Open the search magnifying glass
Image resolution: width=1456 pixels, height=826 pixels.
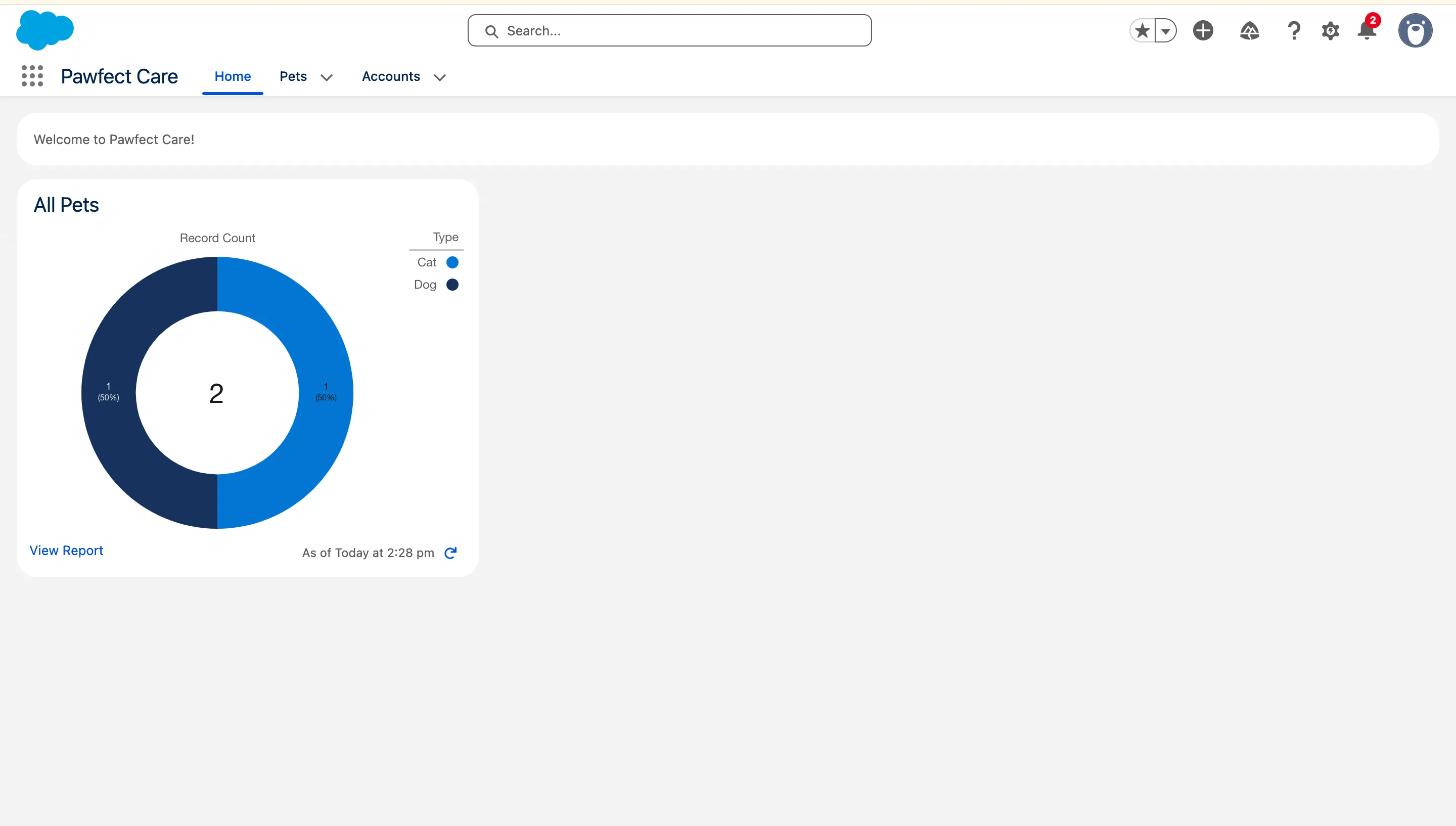(492, 31)
